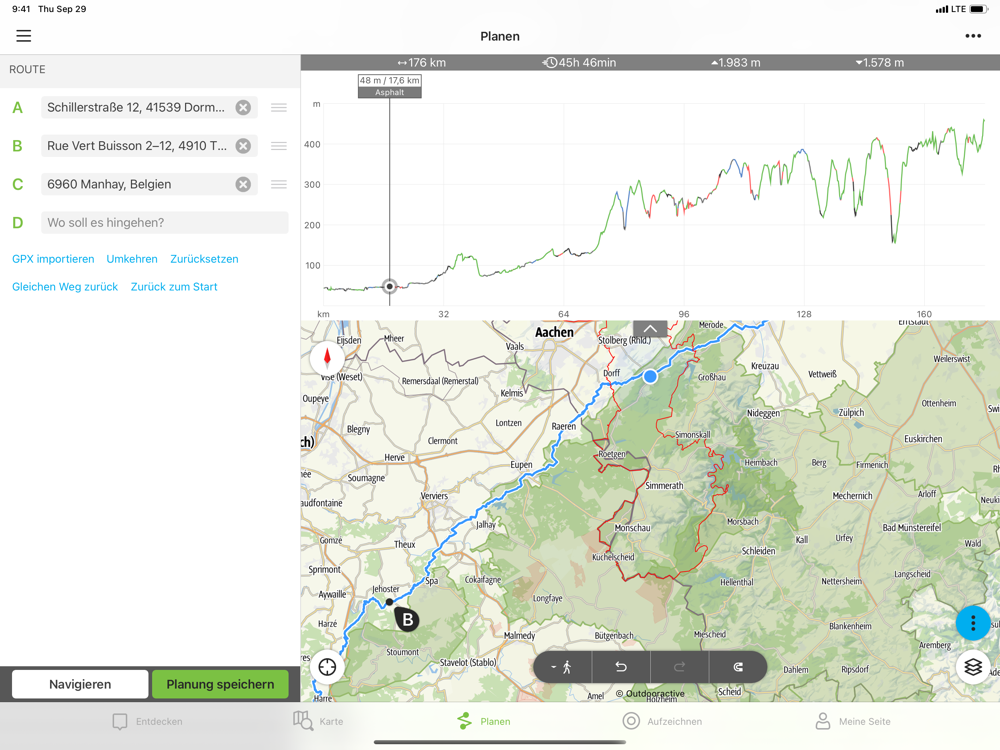Screen dimensions: 1000x750
Task: Click GPX importieren link
Action: [53, 259]
